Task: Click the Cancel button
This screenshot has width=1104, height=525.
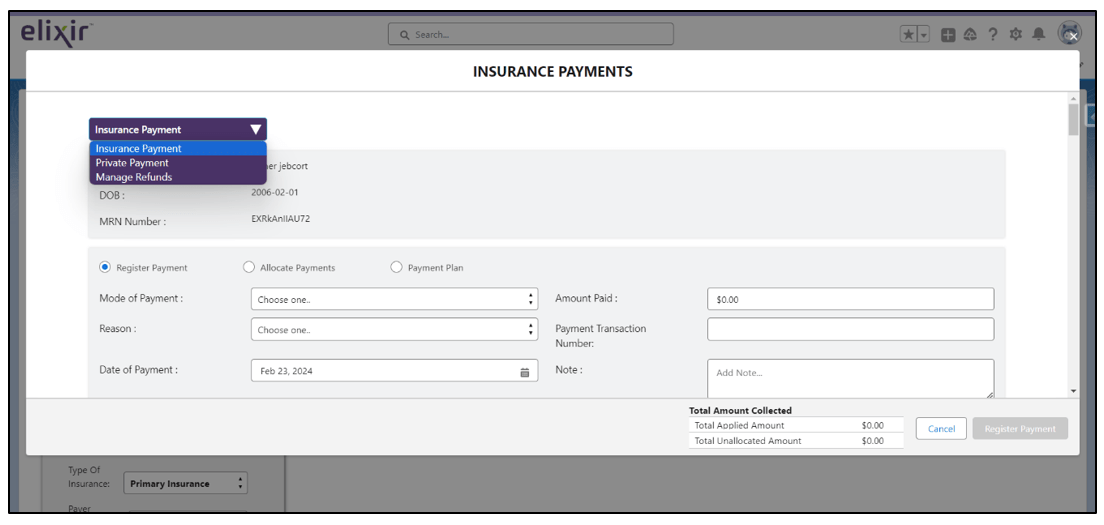Action: tap(941, 429)
